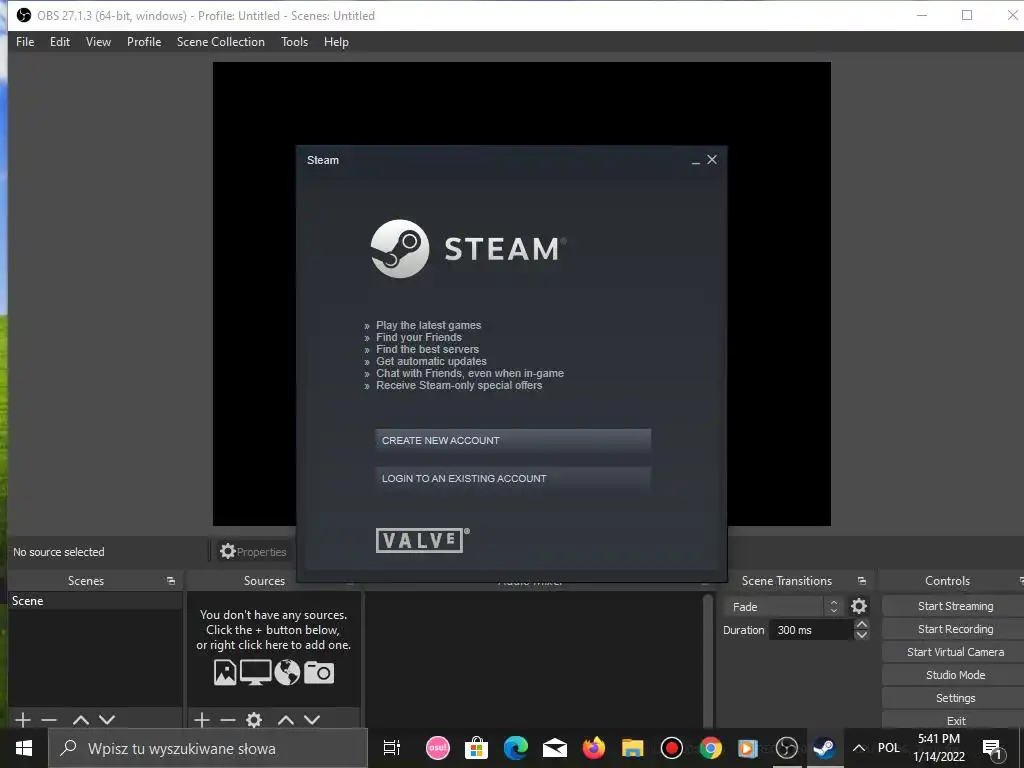Viewport: 1024px width, 768px height.
Task: Open the File menu in OBS
Action: (x=25, y=42)
